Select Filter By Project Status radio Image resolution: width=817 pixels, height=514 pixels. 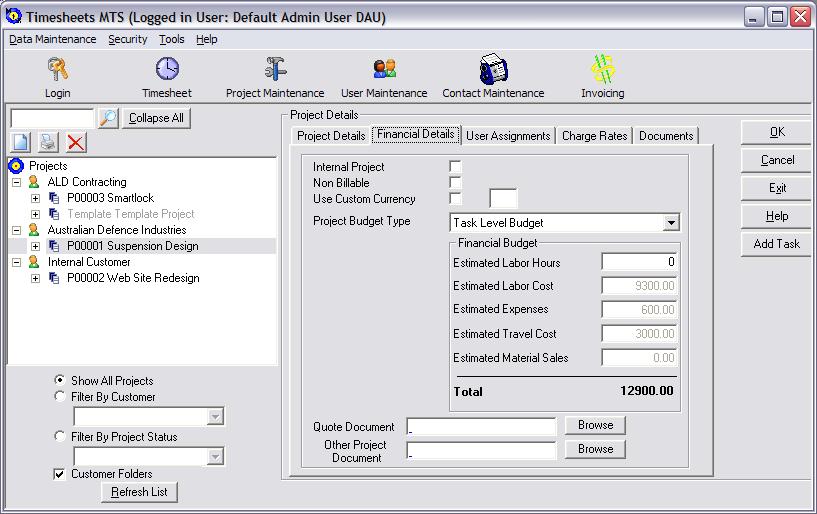point(60,436)
